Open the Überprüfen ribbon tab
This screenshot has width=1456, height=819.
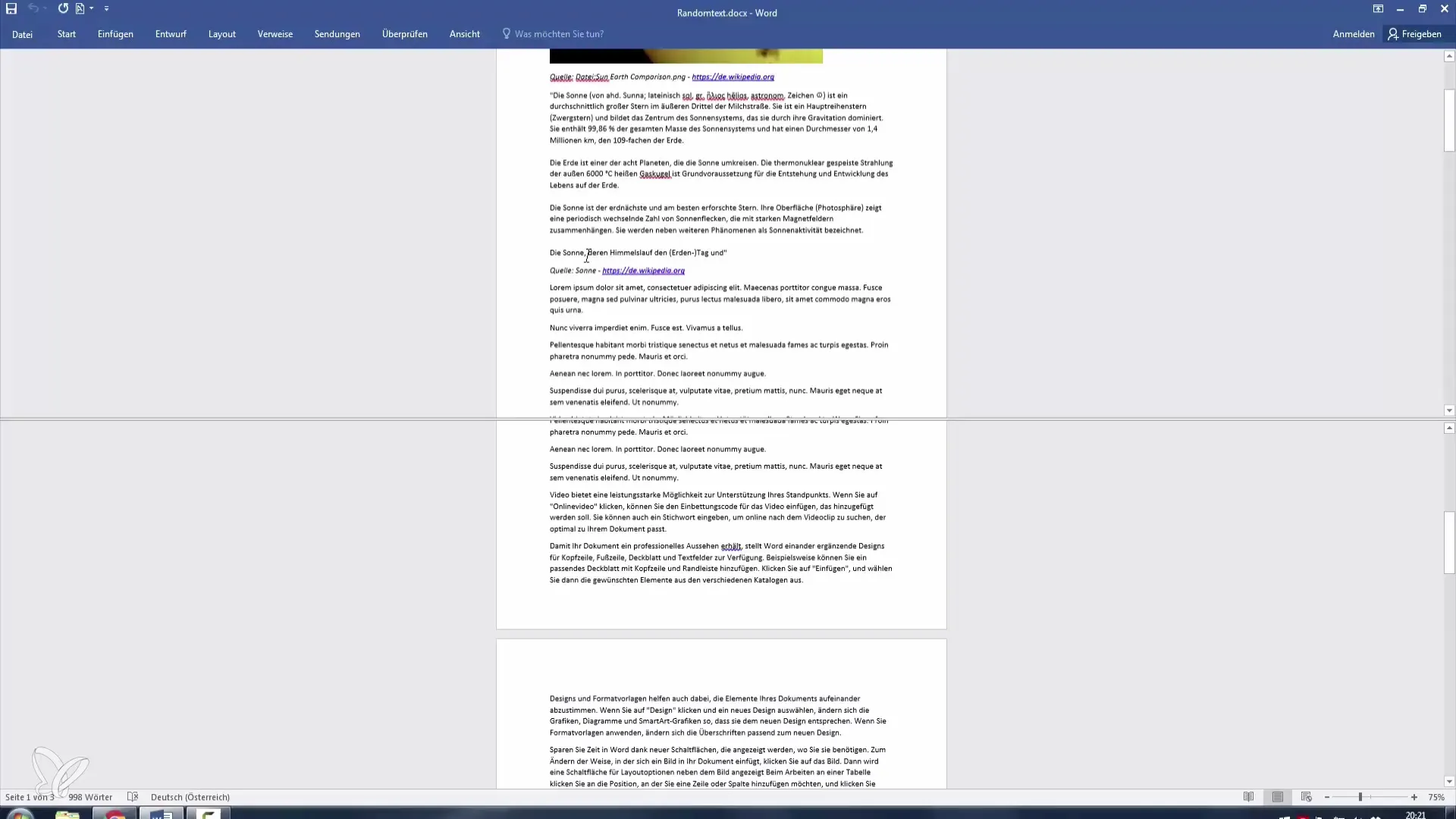[405, 34]
